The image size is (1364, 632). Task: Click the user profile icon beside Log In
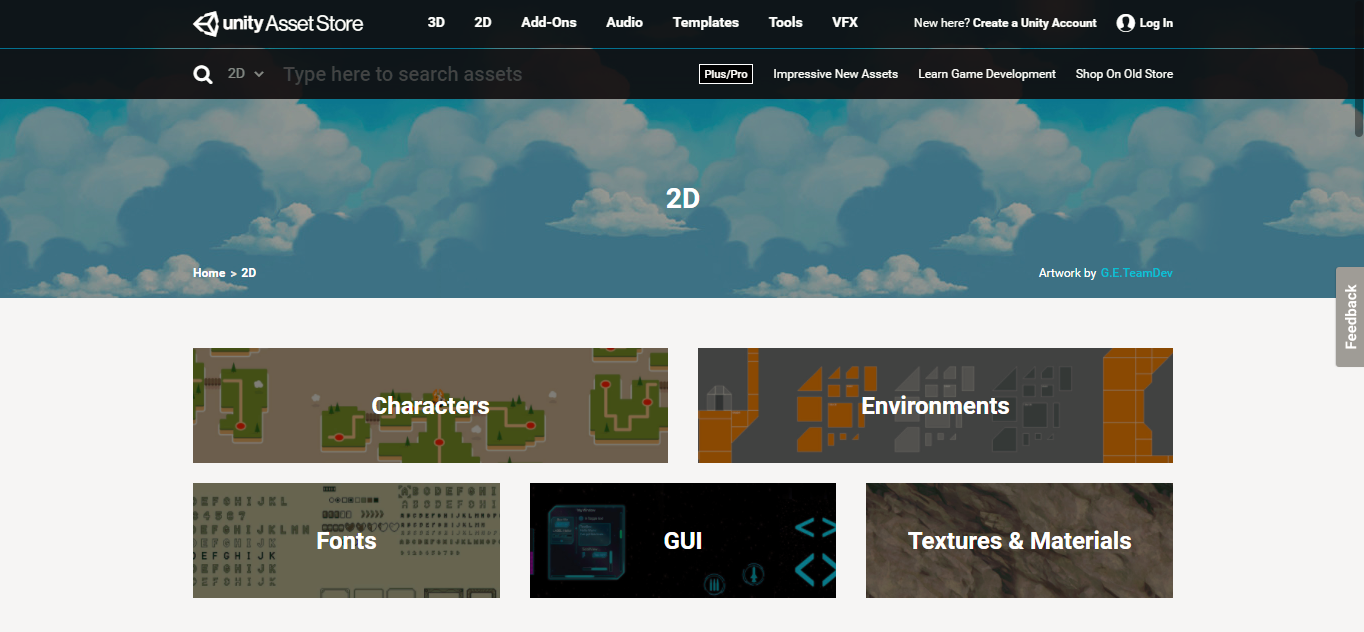(1125, 23)
